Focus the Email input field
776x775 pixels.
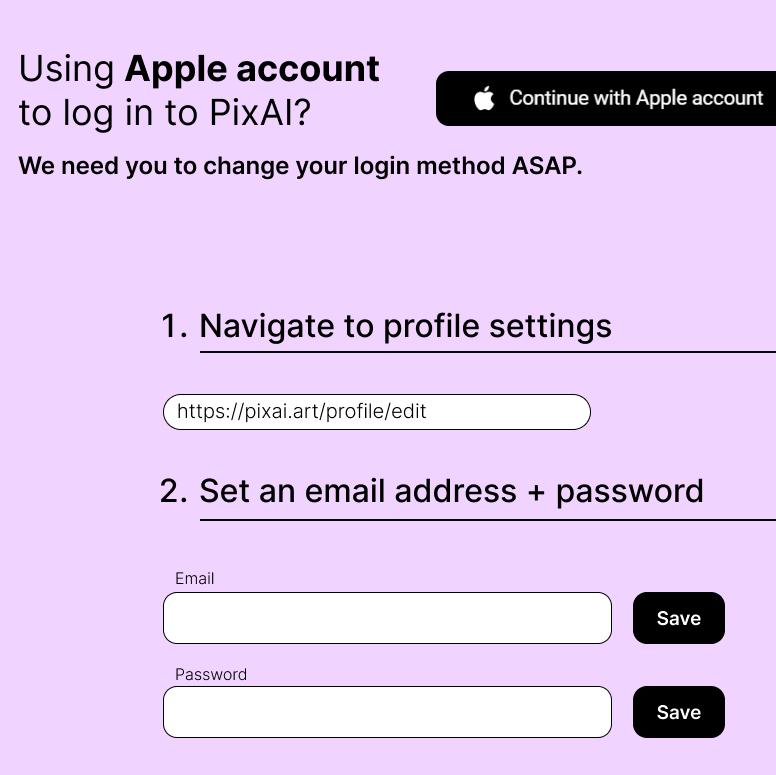click(x=388, y=618)
